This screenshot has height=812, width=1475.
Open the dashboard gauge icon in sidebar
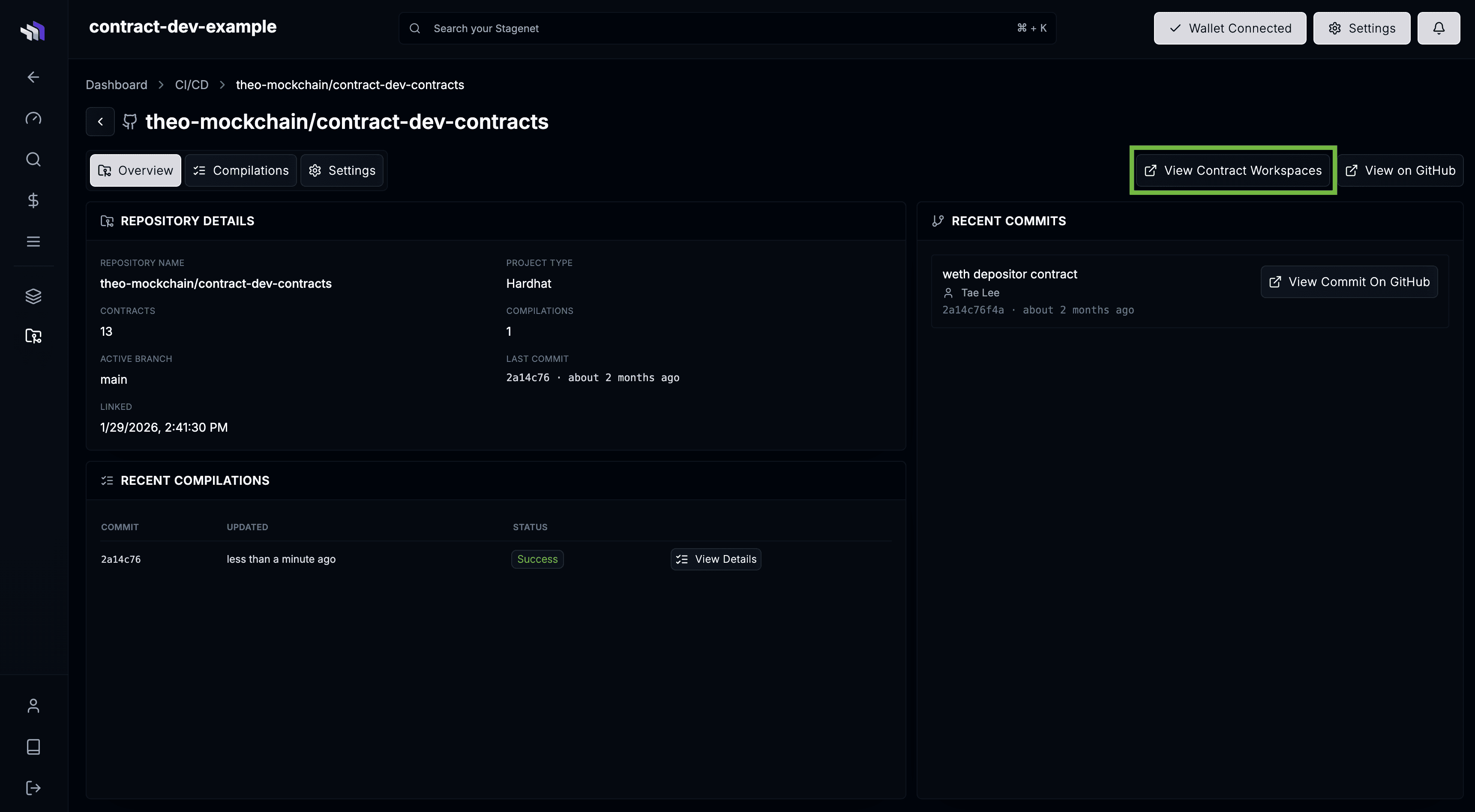point(33,119)
